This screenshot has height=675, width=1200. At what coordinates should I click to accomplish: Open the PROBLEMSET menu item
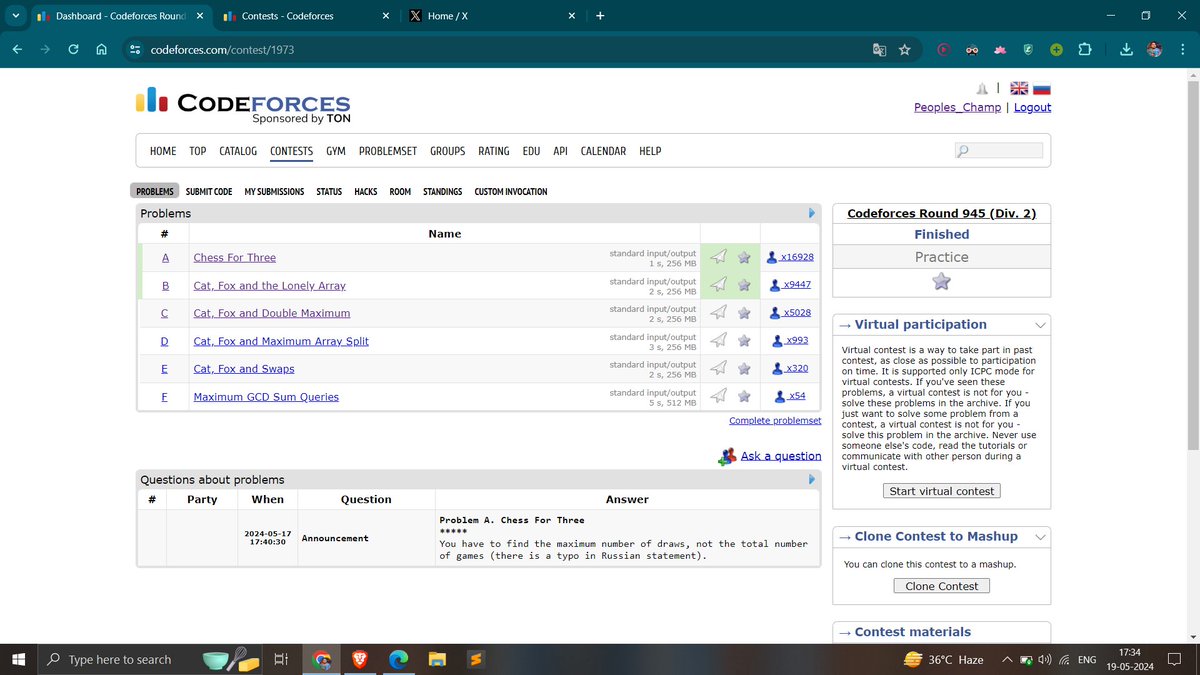coord(388,151)
